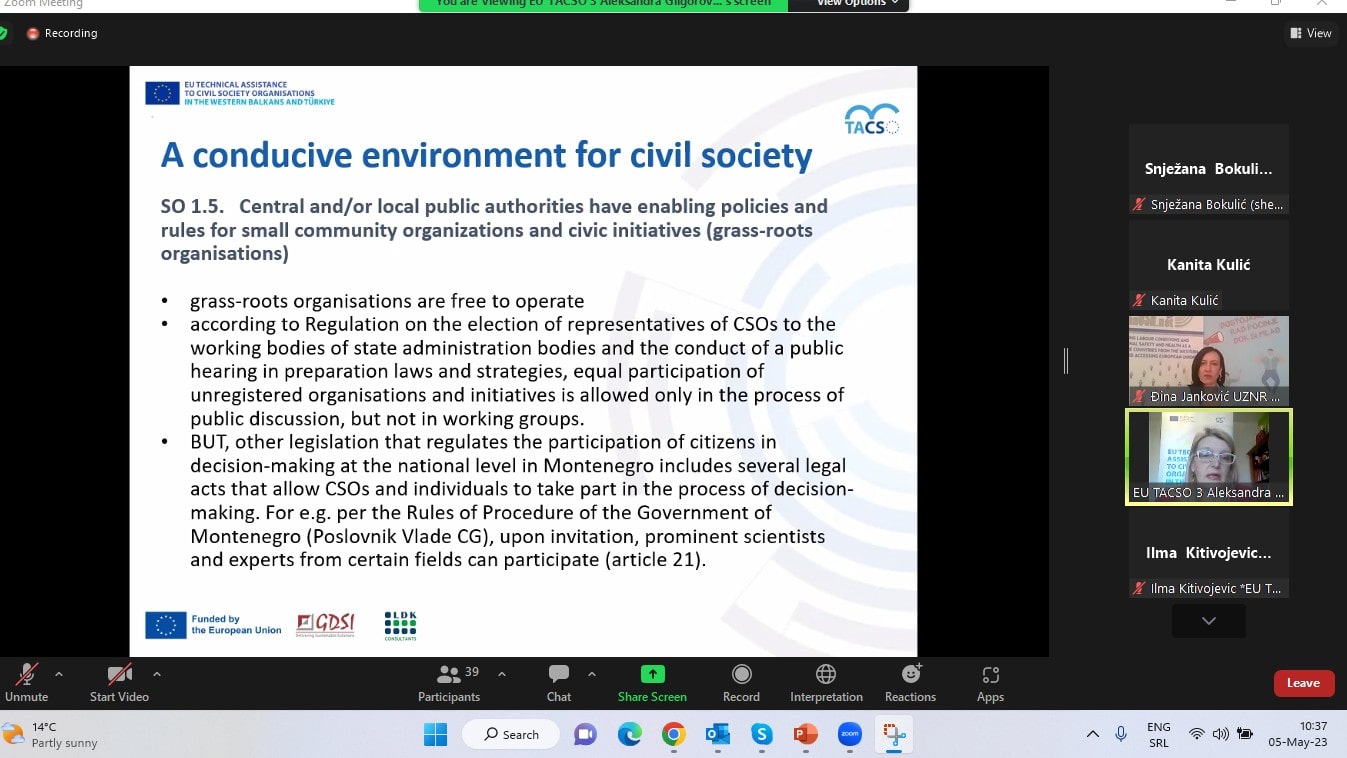Click green encryption shield icon

point(3,33)
